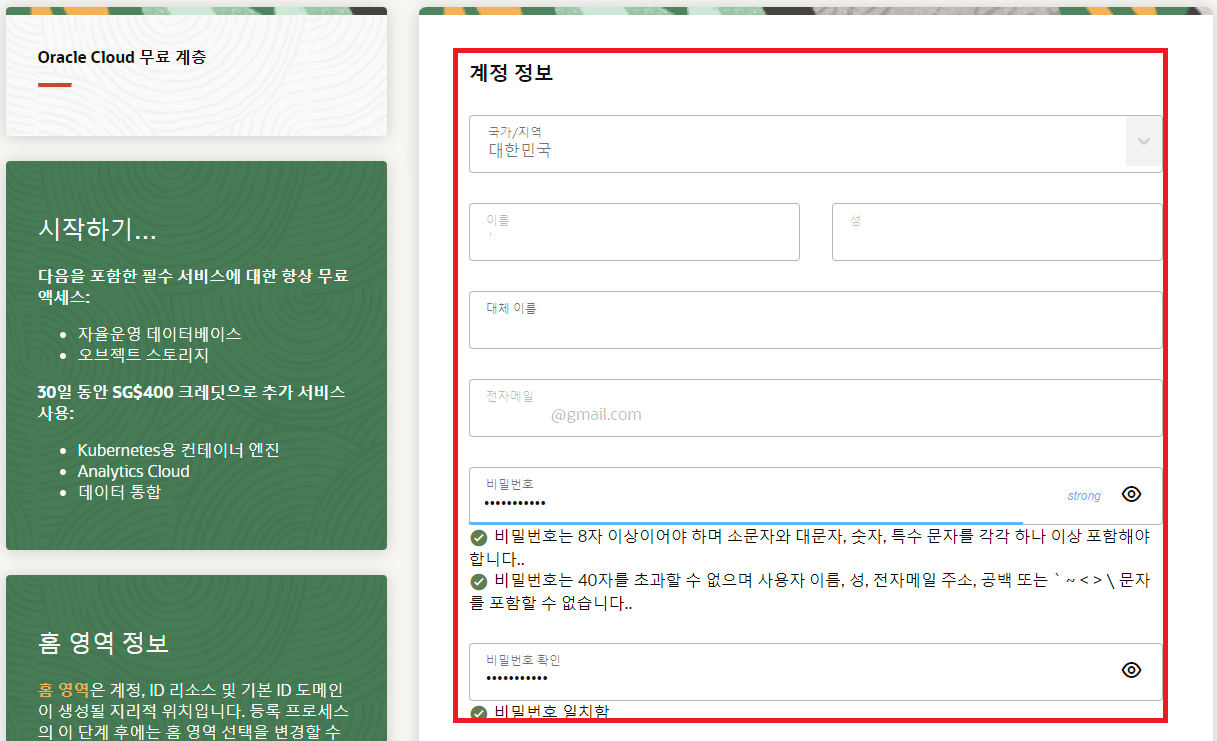Click the blue password strength bar
This screenshot has width=1217, height=741.
746,523
